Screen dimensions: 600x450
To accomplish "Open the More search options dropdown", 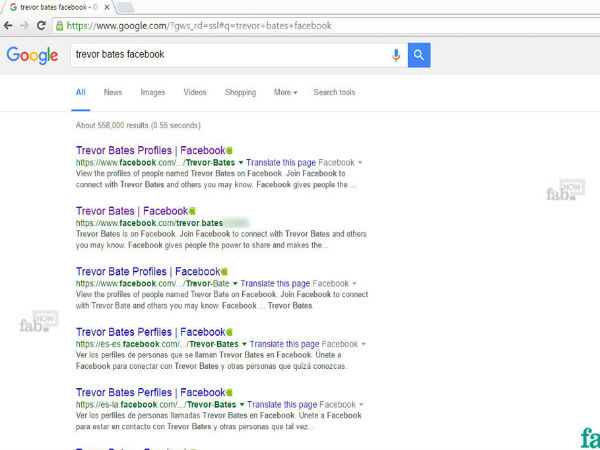I will click(285, 93).
